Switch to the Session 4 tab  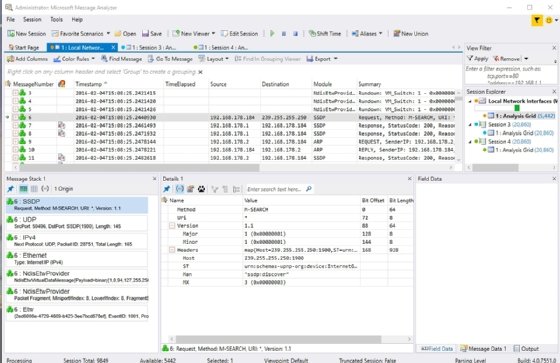[220, 48]
